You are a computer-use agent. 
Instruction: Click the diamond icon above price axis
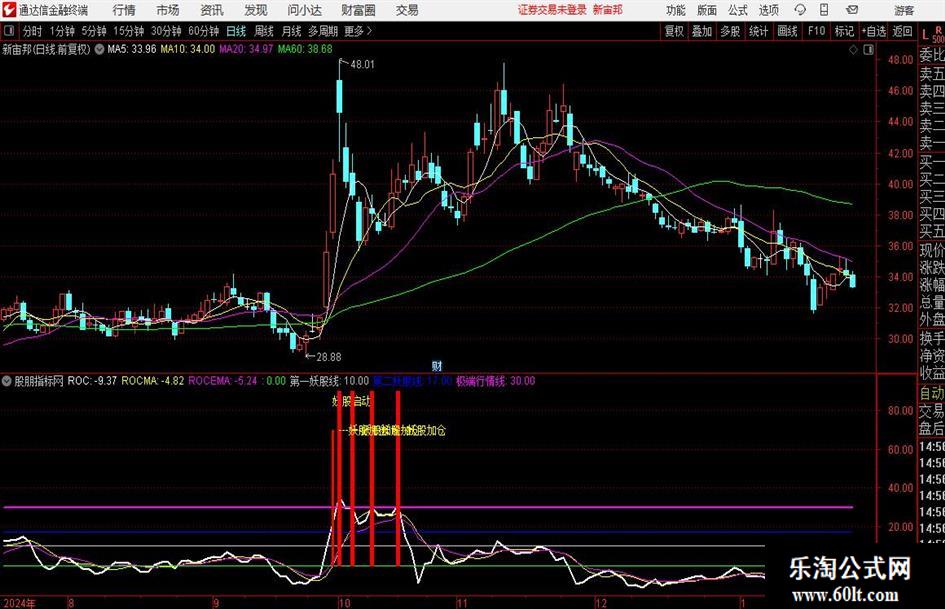click(x=853, y=50)
